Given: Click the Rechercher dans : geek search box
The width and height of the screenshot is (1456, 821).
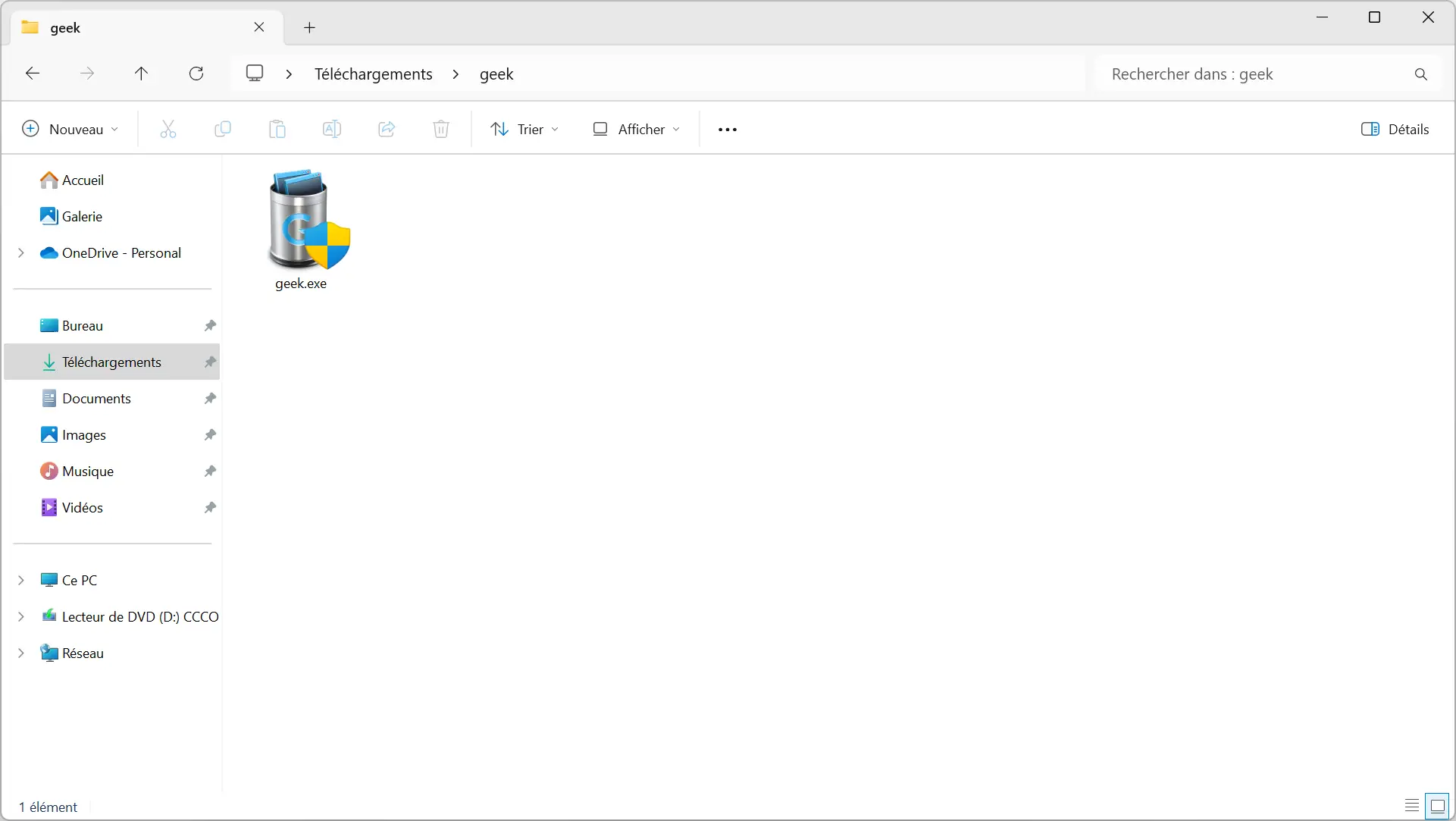Looking at the screenshot, I should [1268, 74].
